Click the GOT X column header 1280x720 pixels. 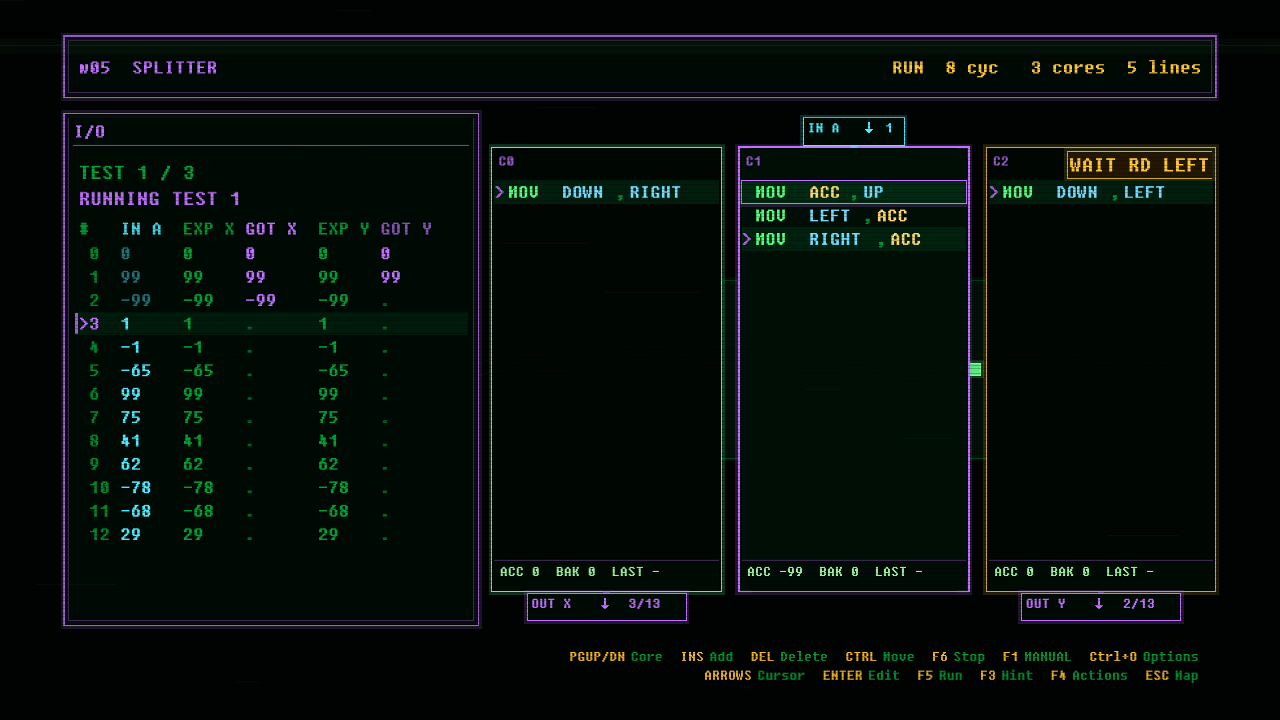click(271, 229)
